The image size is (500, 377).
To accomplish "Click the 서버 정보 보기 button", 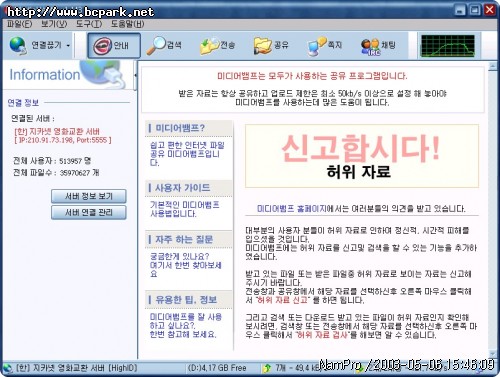I will tap(89, 196).
